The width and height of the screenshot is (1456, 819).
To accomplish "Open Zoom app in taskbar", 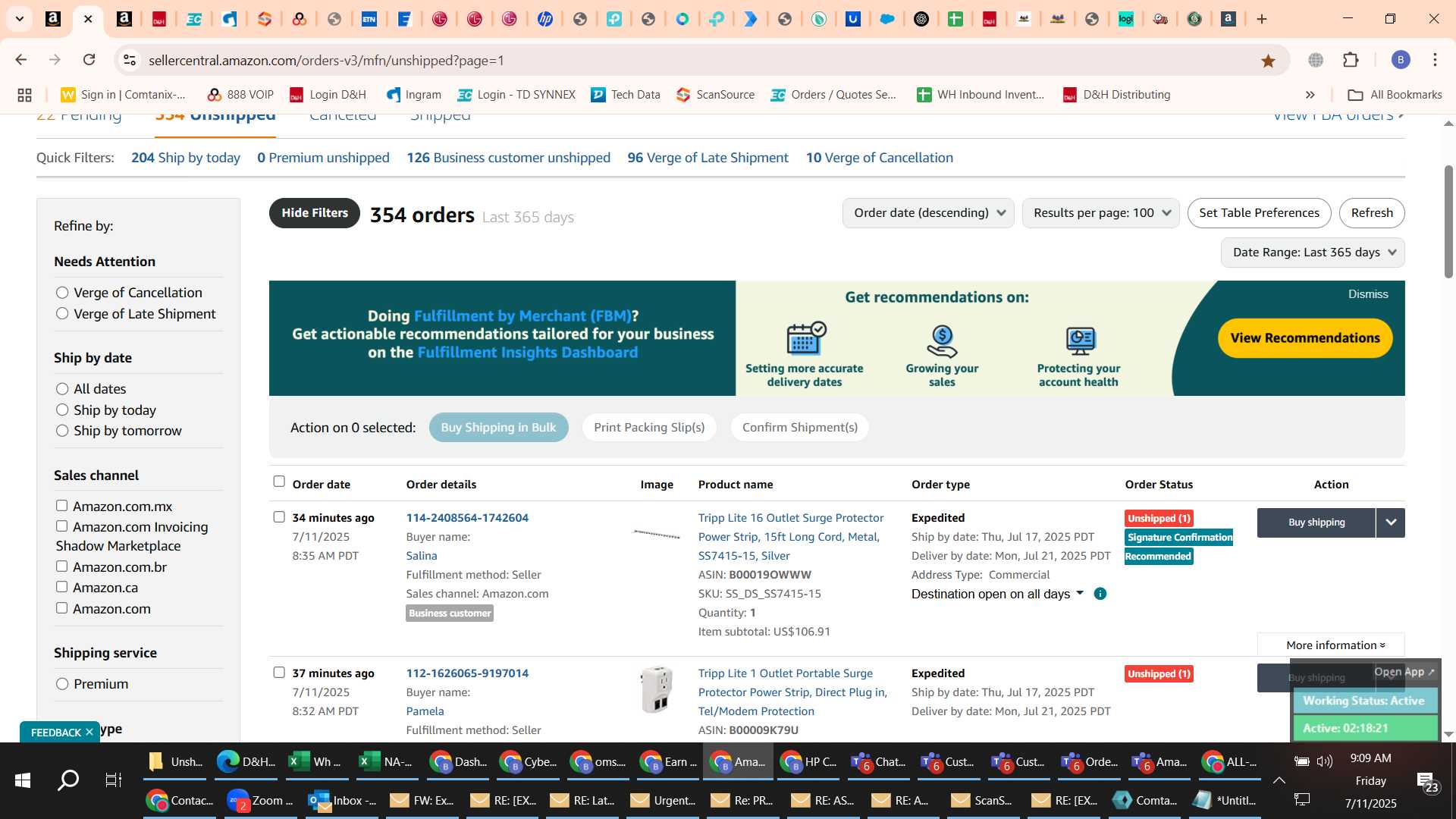I will (261, 800).
